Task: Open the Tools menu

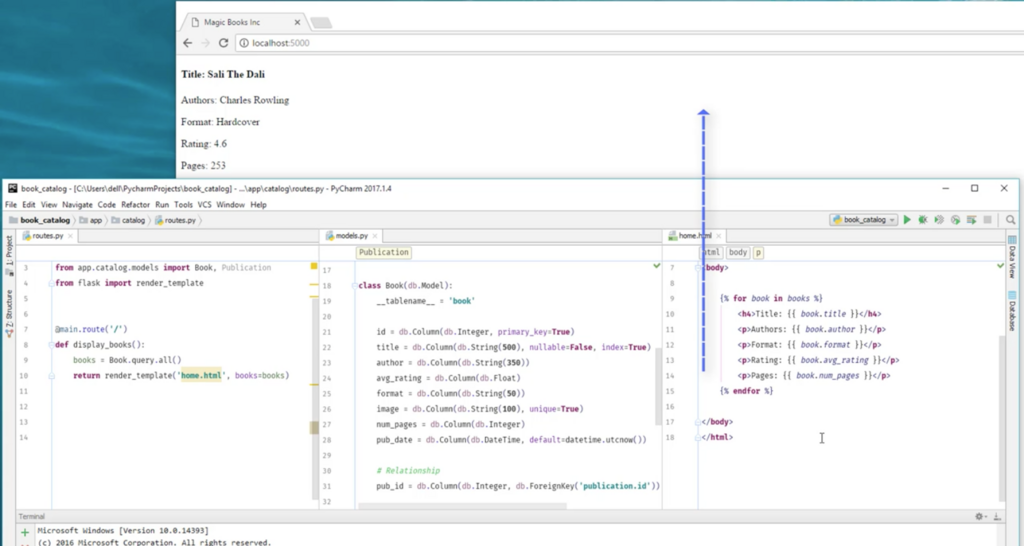Action: point(184,204)
